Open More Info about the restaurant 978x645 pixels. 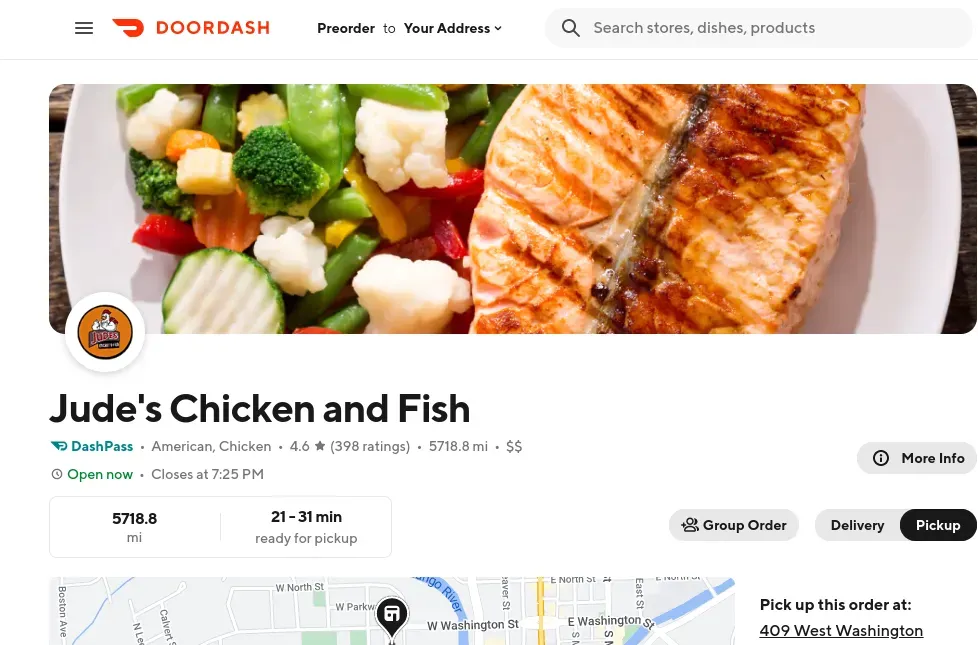pyautogui.click(x=917, y=458)
